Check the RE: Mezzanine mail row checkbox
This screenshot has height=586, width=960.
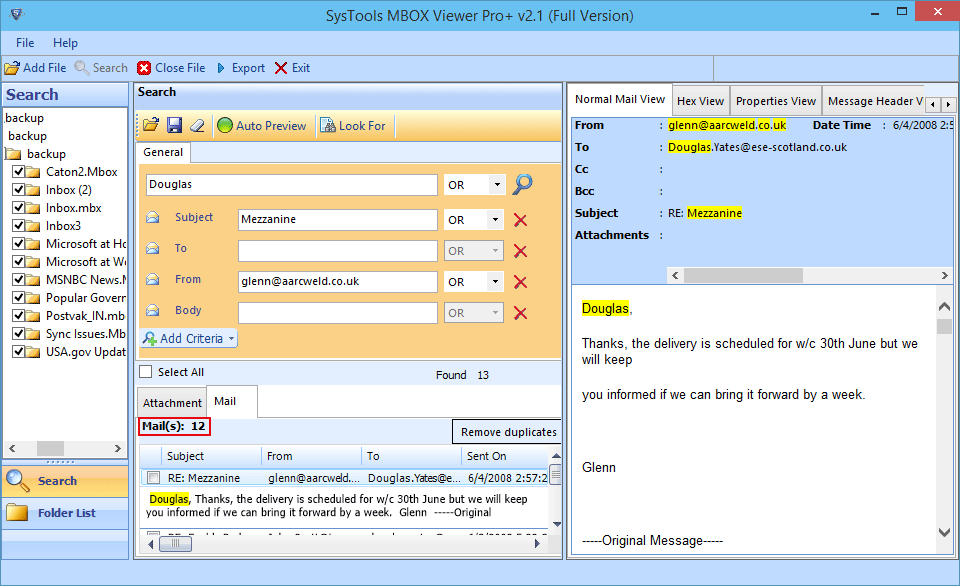pos(154,478)
